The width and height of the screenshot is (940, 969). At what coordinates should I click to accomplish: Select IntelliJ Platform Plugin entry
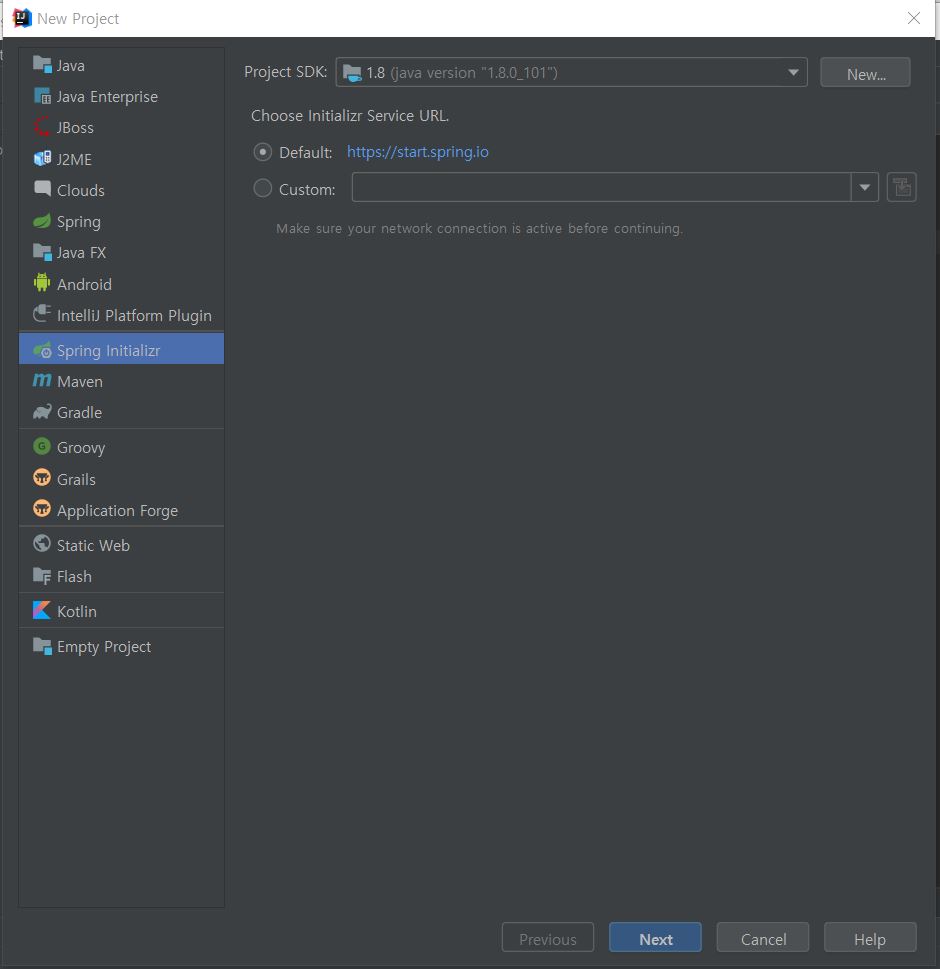(x=122, y=315)
